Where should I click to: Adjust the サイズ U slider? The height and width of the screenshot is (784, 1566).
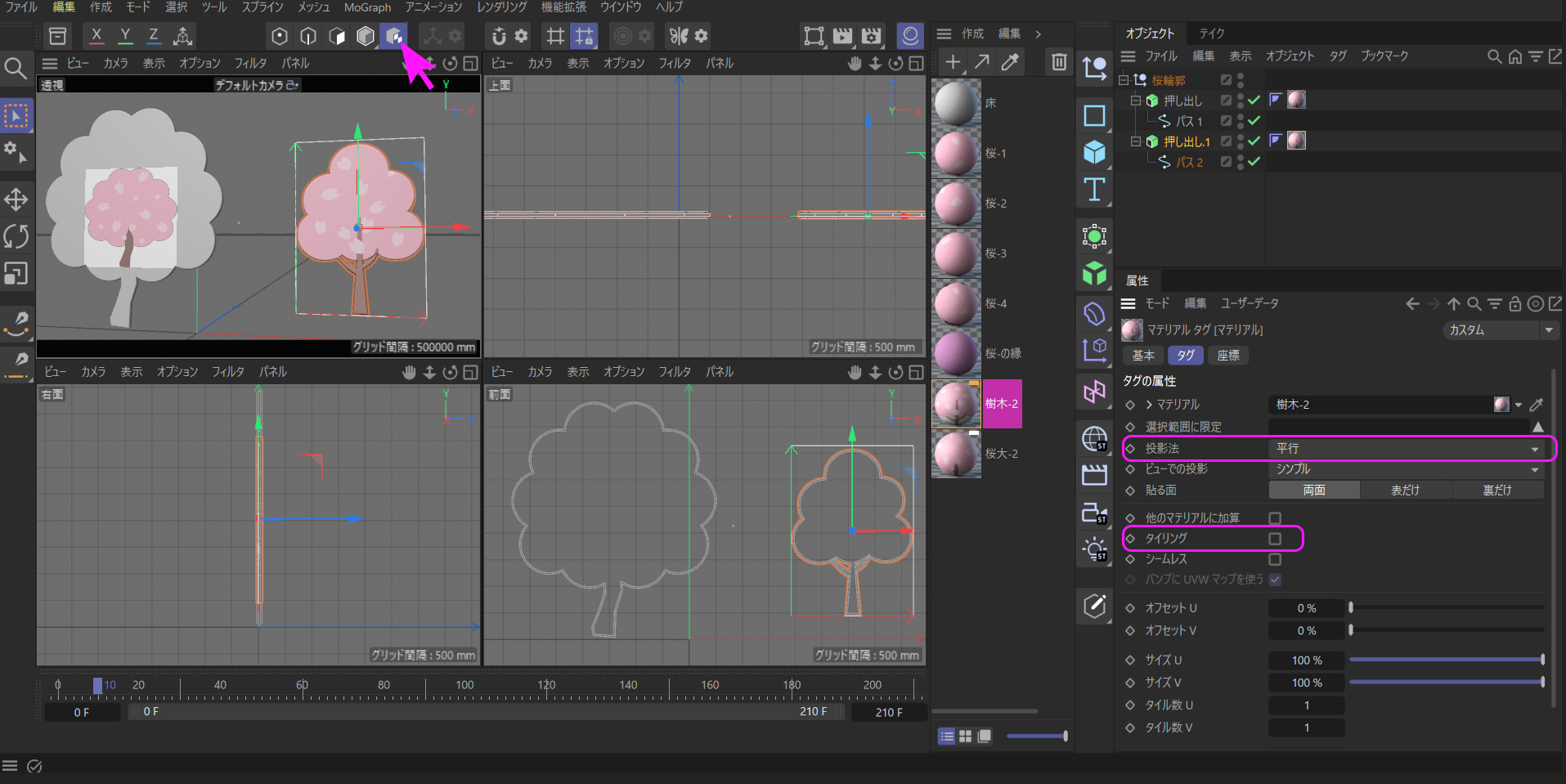click(1446, 660)
